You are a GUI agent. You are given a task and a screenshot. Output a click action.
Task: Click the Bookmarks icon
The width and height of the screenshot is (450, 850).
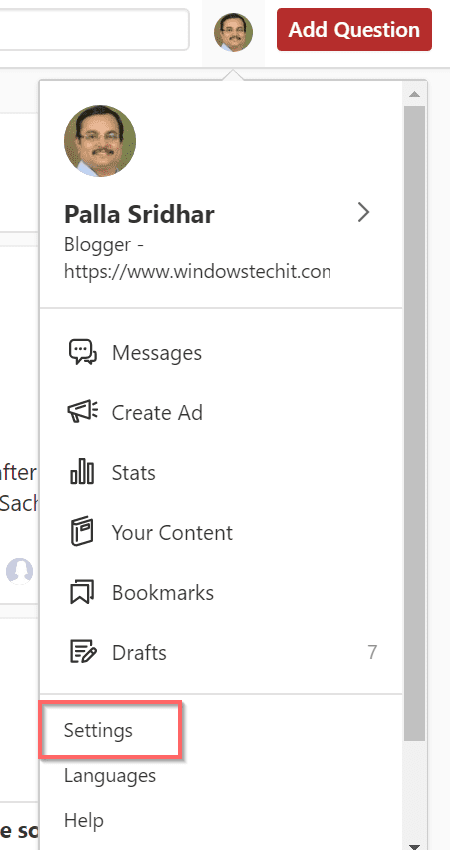point(82,592)
